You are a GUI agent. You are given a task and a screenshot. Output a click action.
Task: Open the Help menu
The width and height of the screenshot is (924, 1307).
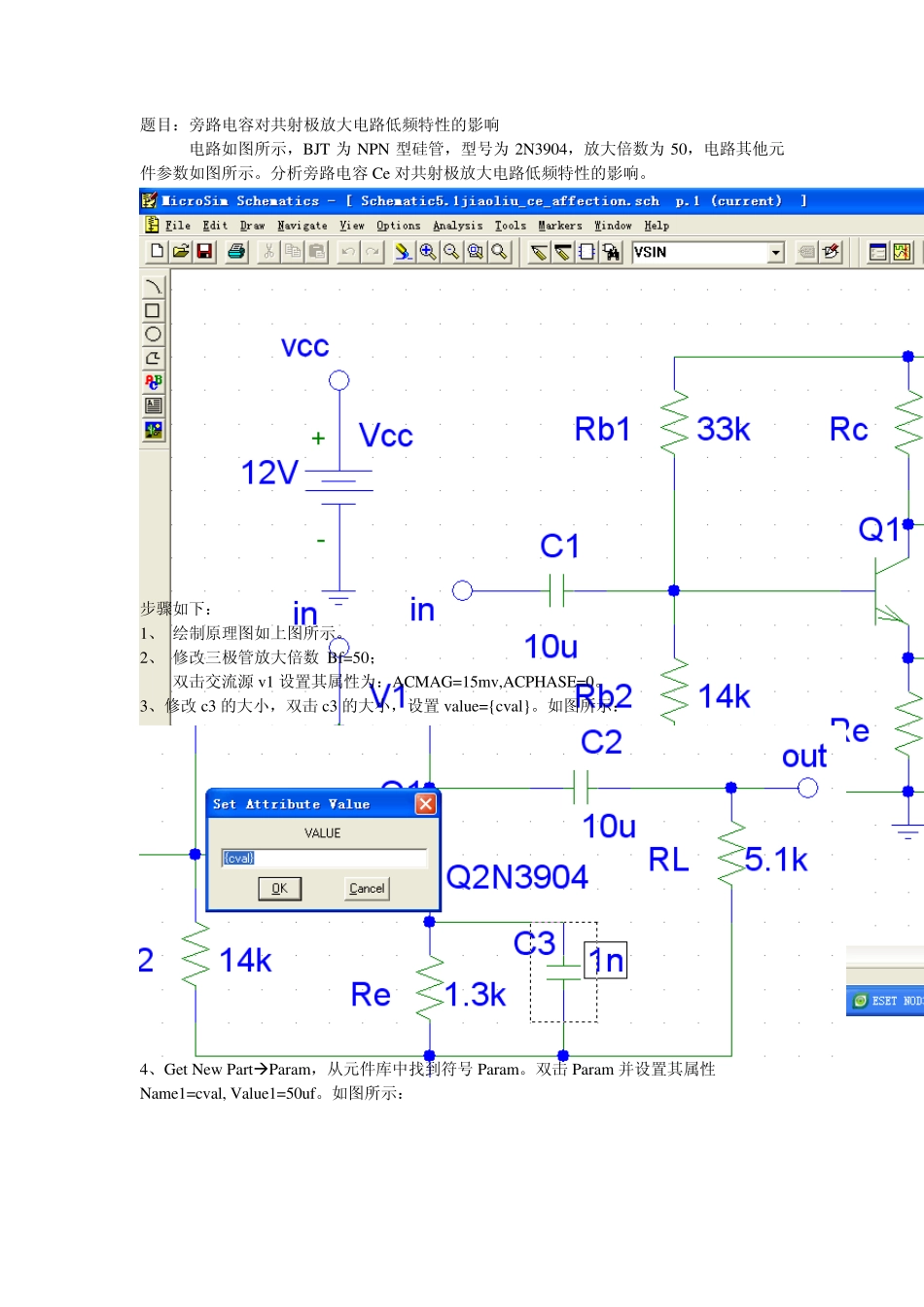click(x=657, y=226)
